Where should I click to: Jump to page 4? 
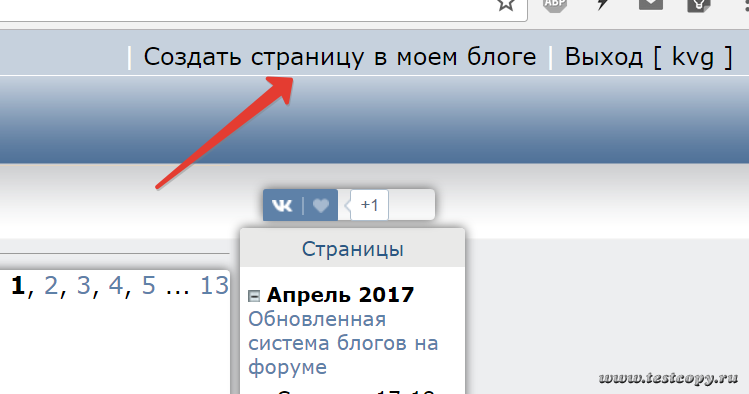point(116,286)
